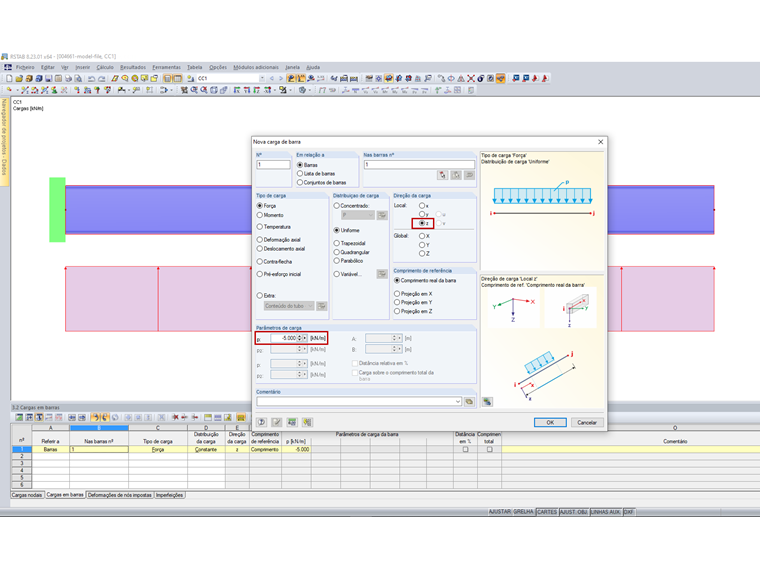Click the Undo arrow icon
760x570 pixels.
click(x=91, y=78)
